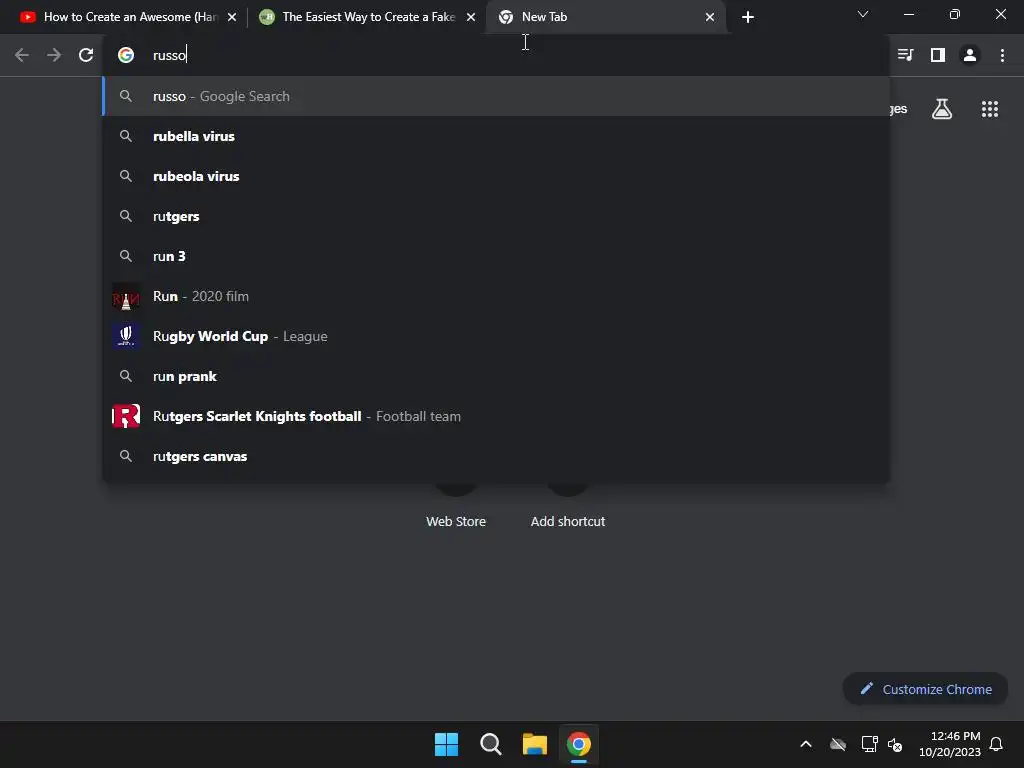
Task: Click the Rutgers 'R' logo thumbnail
Action: coord(126,416)
